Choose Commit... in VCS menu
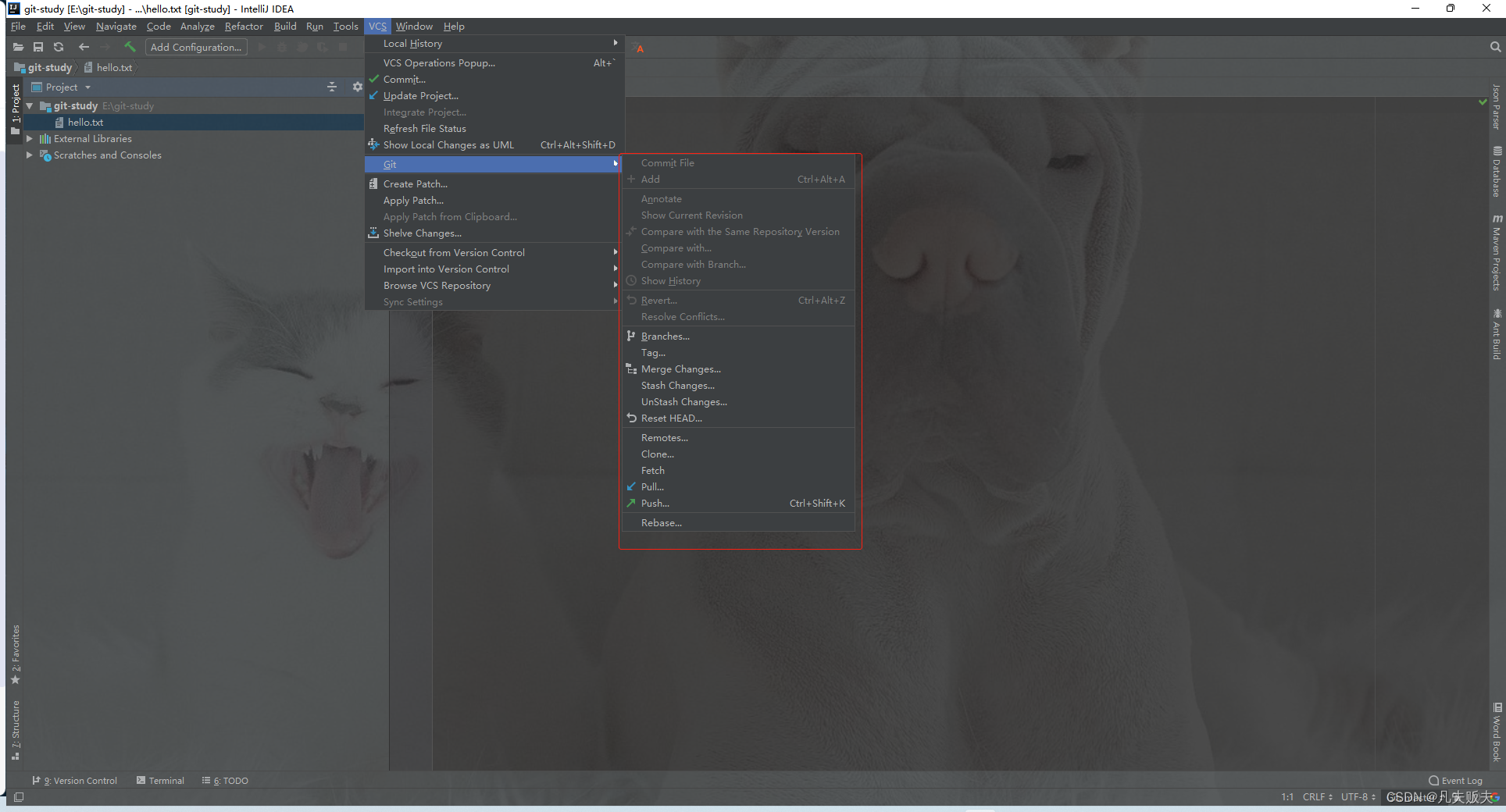 494,79
